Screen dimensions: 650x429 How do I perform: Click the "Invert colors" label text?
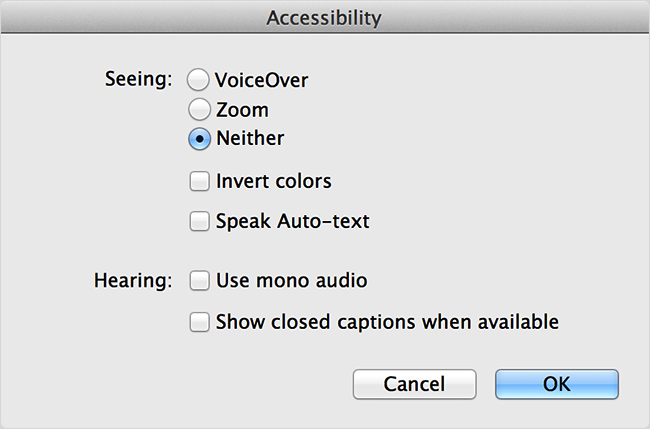click(x=273, y=182)
